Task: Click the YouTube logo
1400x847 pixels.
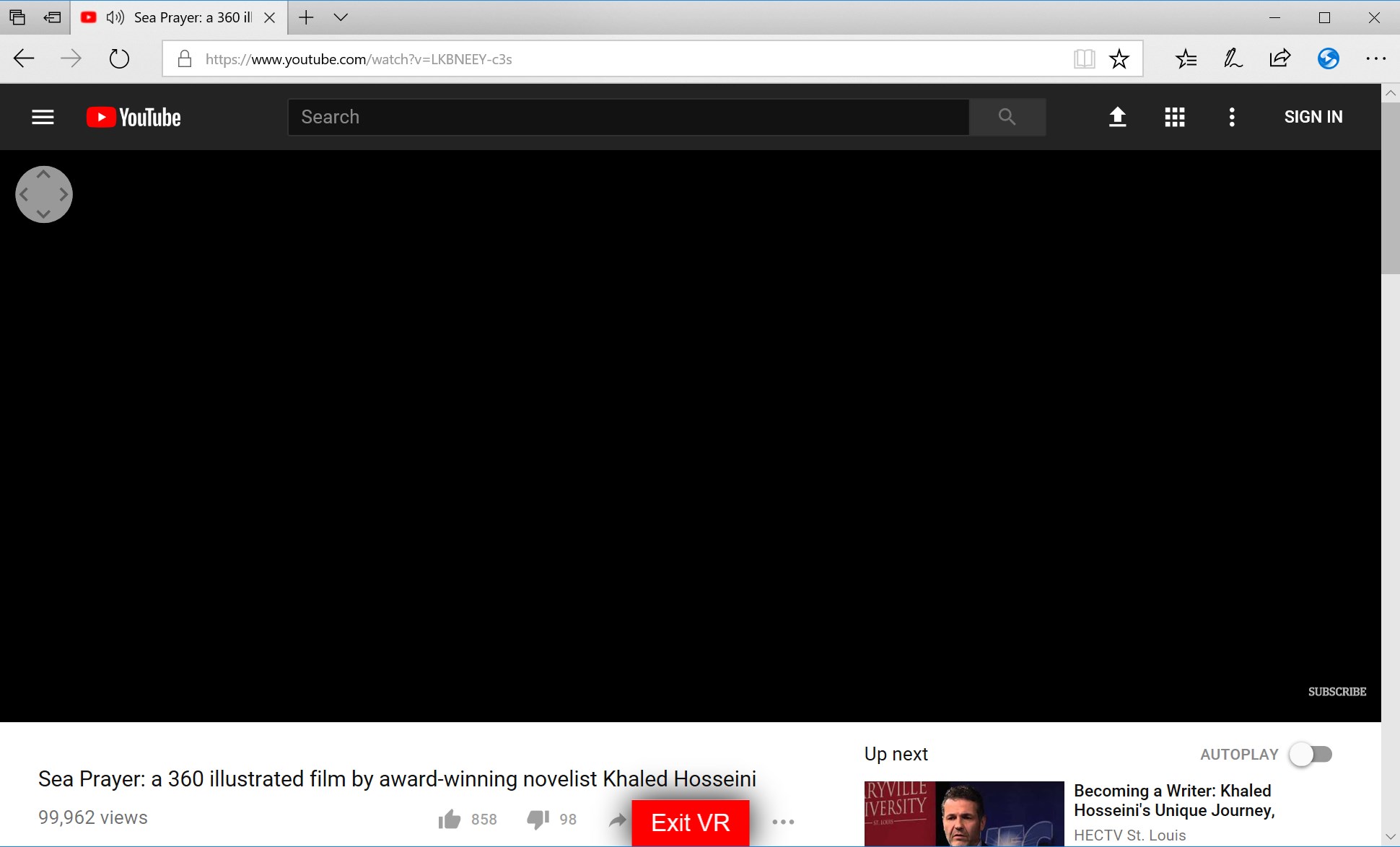Action: tap(134, 117)
